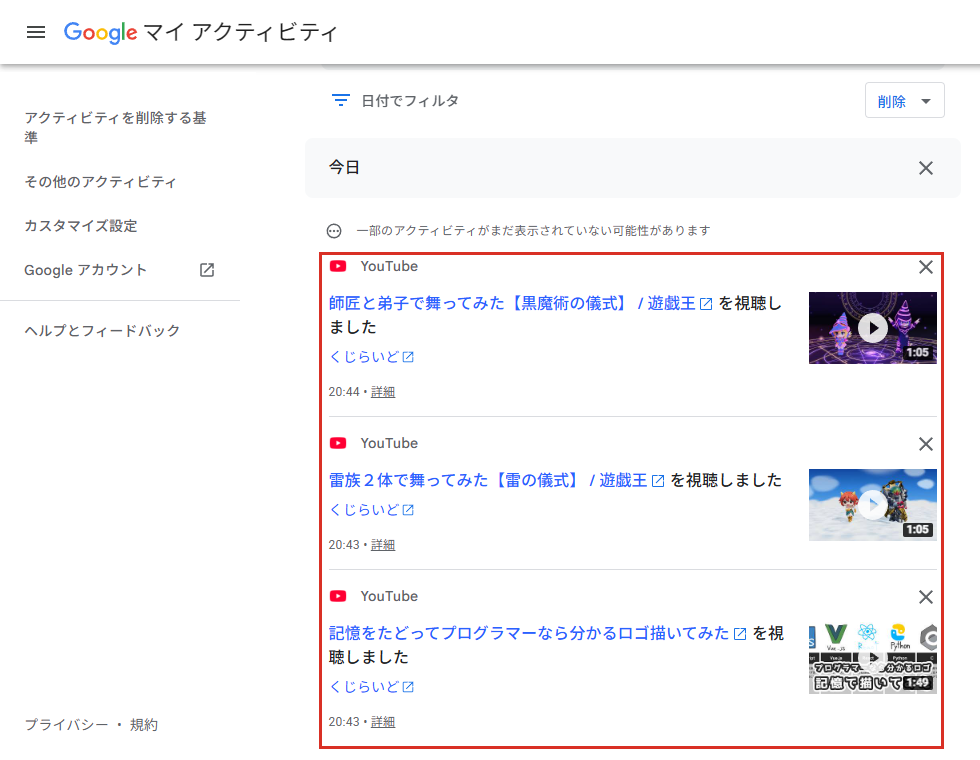Delete all of today's 今日 activity
The height and width of the screenshot is (760, 980).
(x=926, y=168)
